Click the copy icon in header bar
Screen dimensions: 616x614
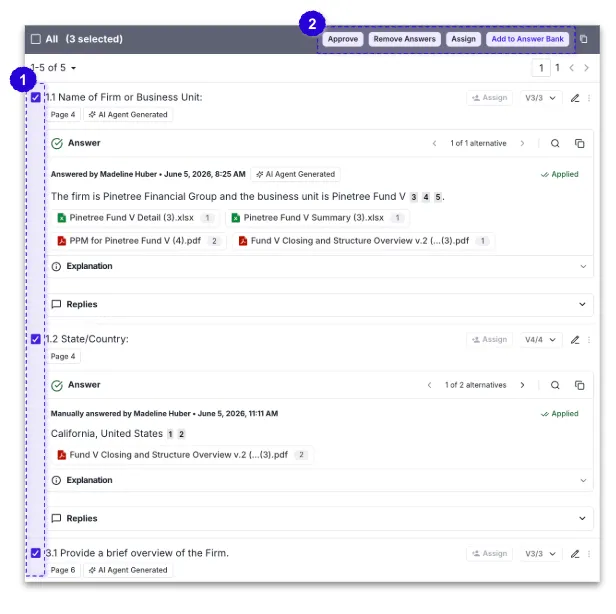point(584,39)
